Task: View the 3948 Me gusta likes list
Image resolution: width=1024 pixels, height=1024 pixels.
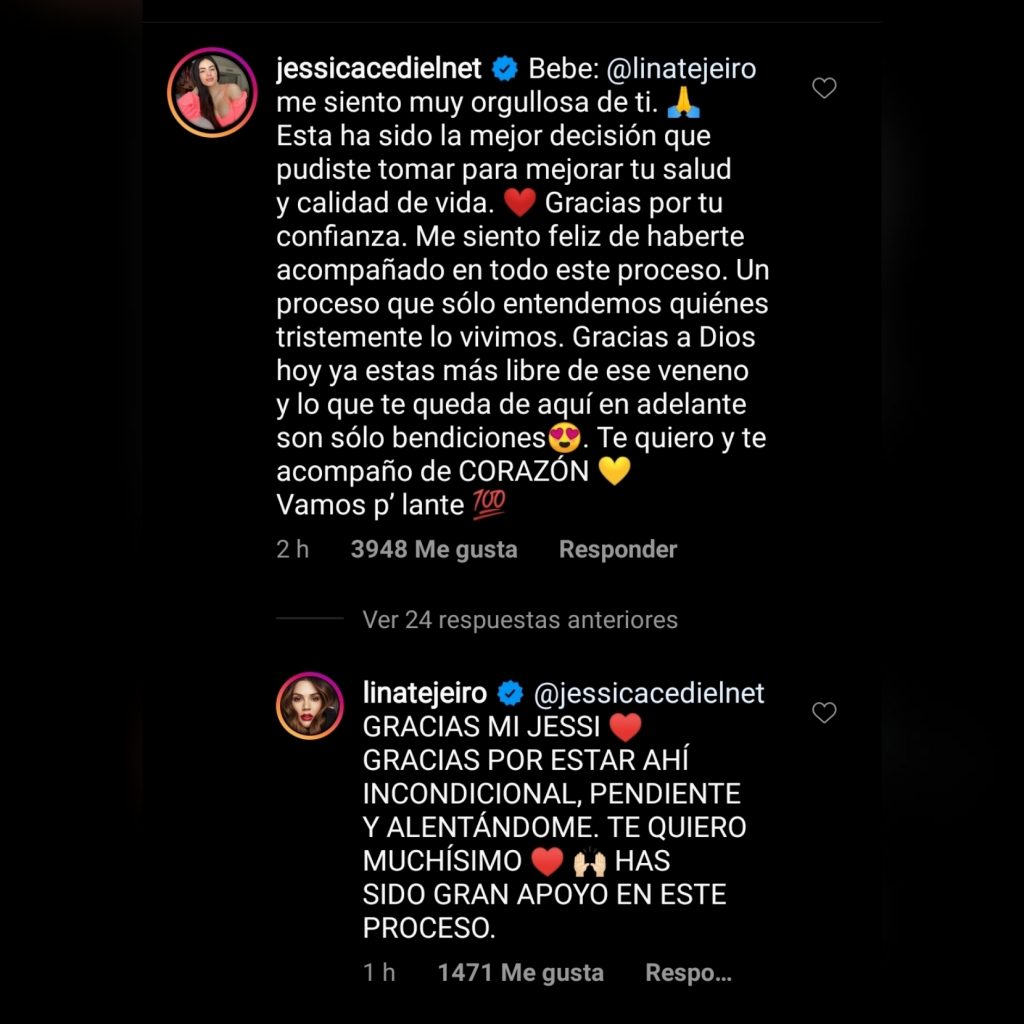Action: [434, 549]
